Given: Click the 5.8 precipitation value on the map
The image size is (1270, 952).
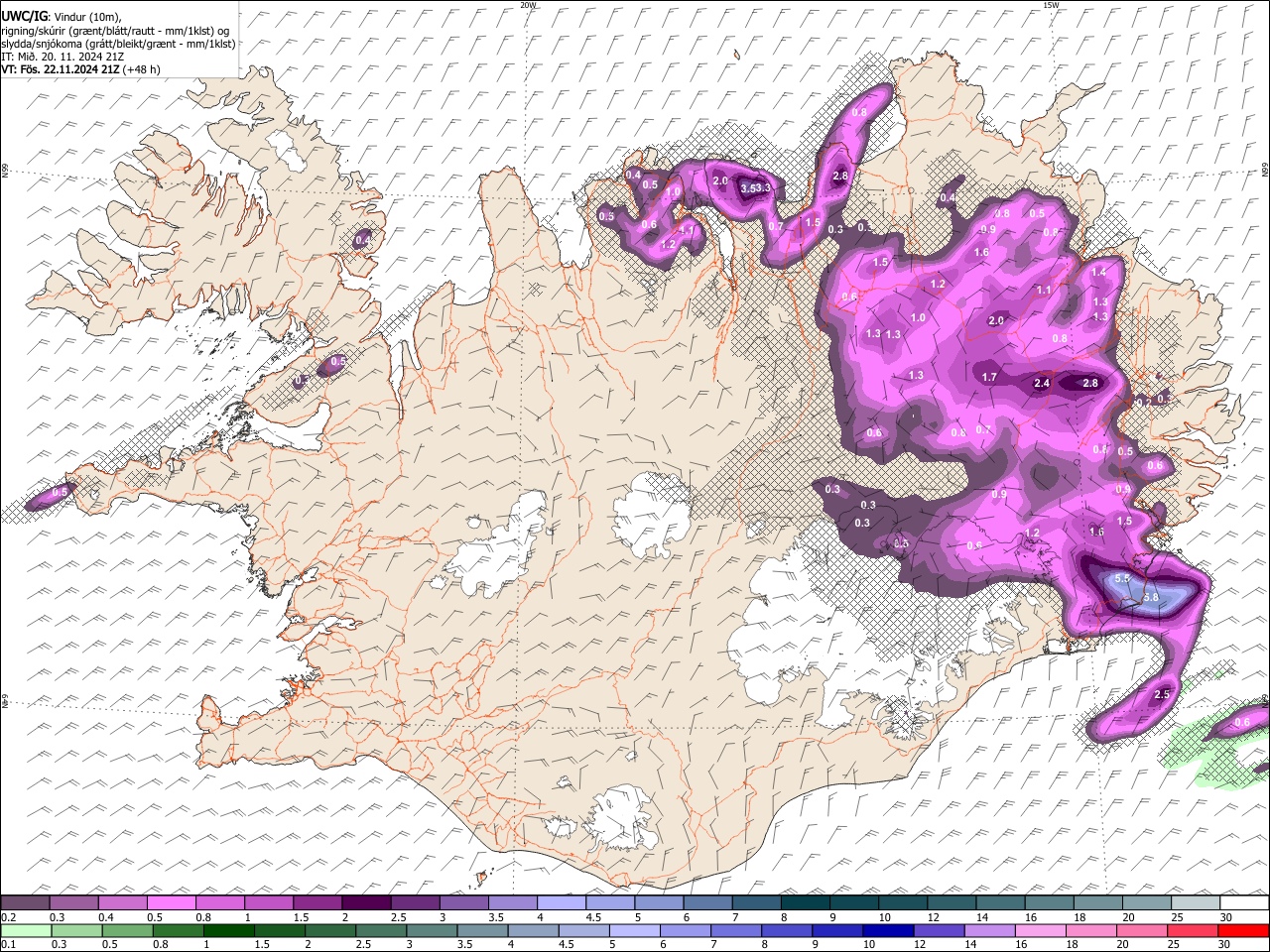Looking at the screenshot, I should [1151, 597].
